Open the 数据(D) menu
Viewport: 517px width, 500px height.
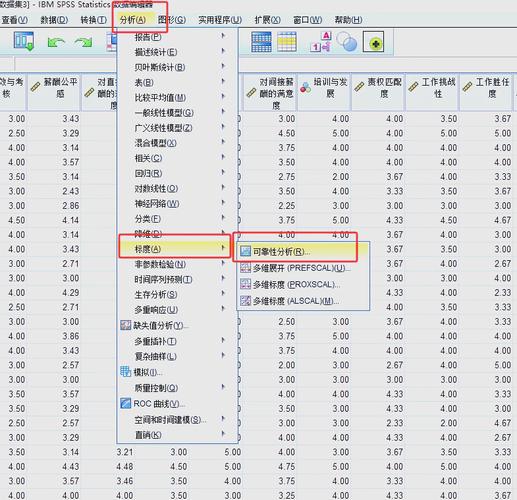point(54,20)
